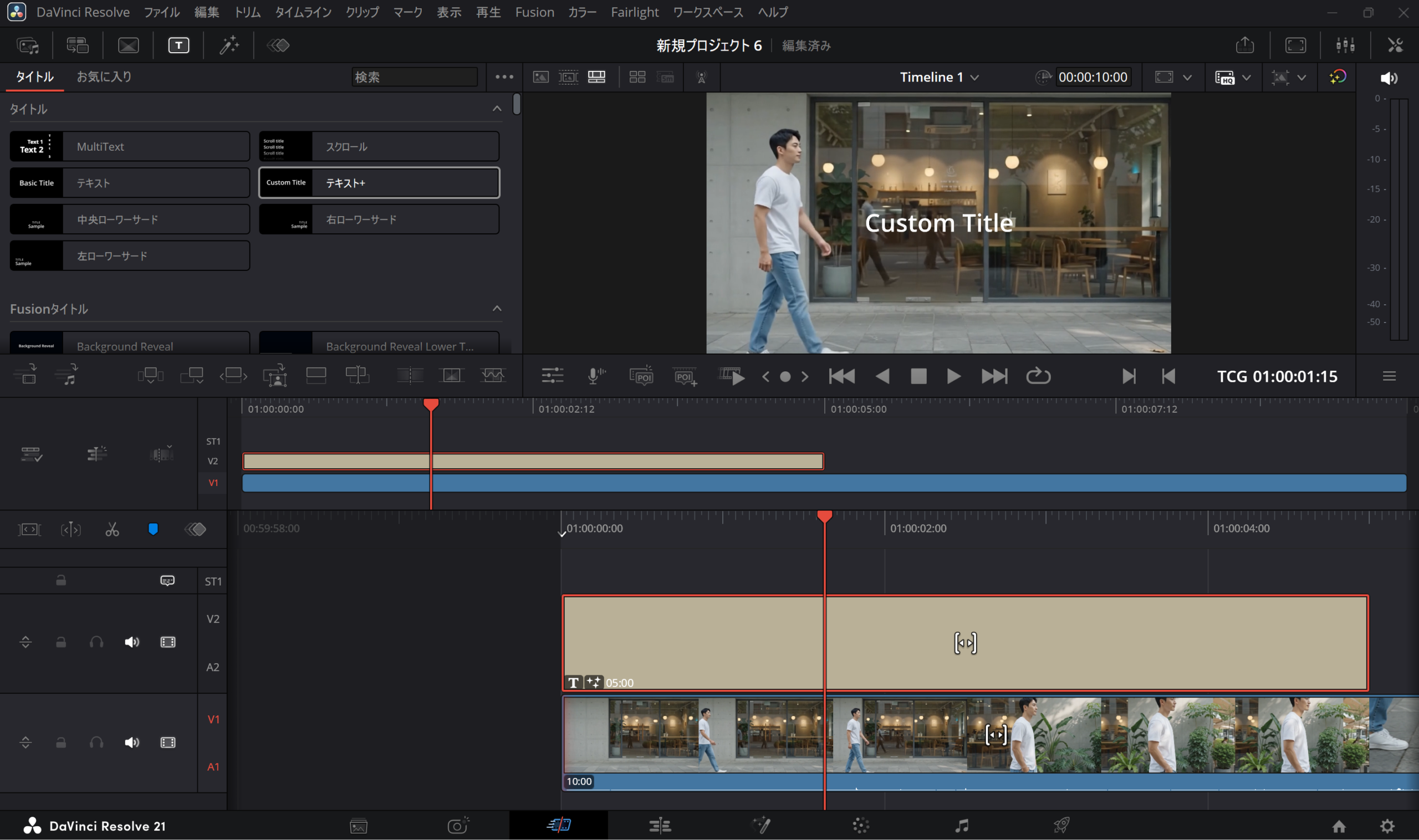Open the Transitions panel icon
The height and width of the screenshot is (840, 1419).
click(x=129, y=45)
